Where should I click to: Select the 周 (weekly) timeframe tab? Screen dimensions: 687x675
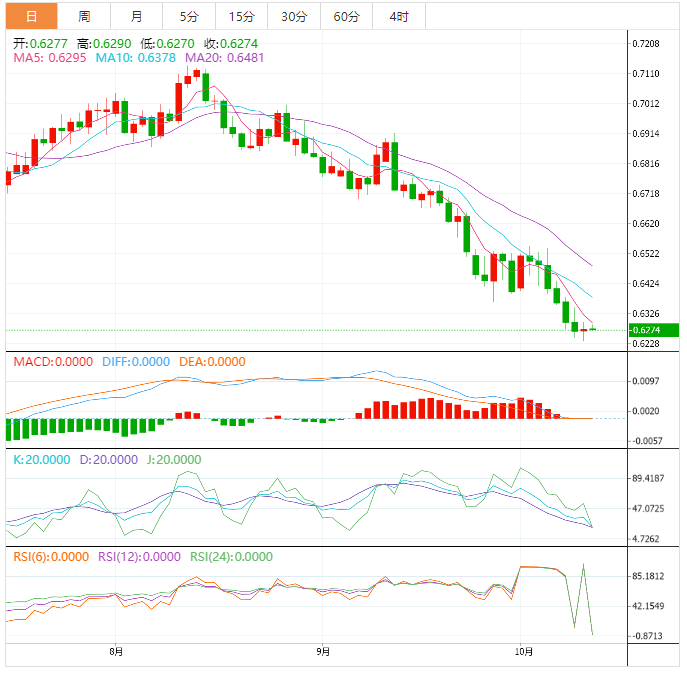click(x=84, y=16)
